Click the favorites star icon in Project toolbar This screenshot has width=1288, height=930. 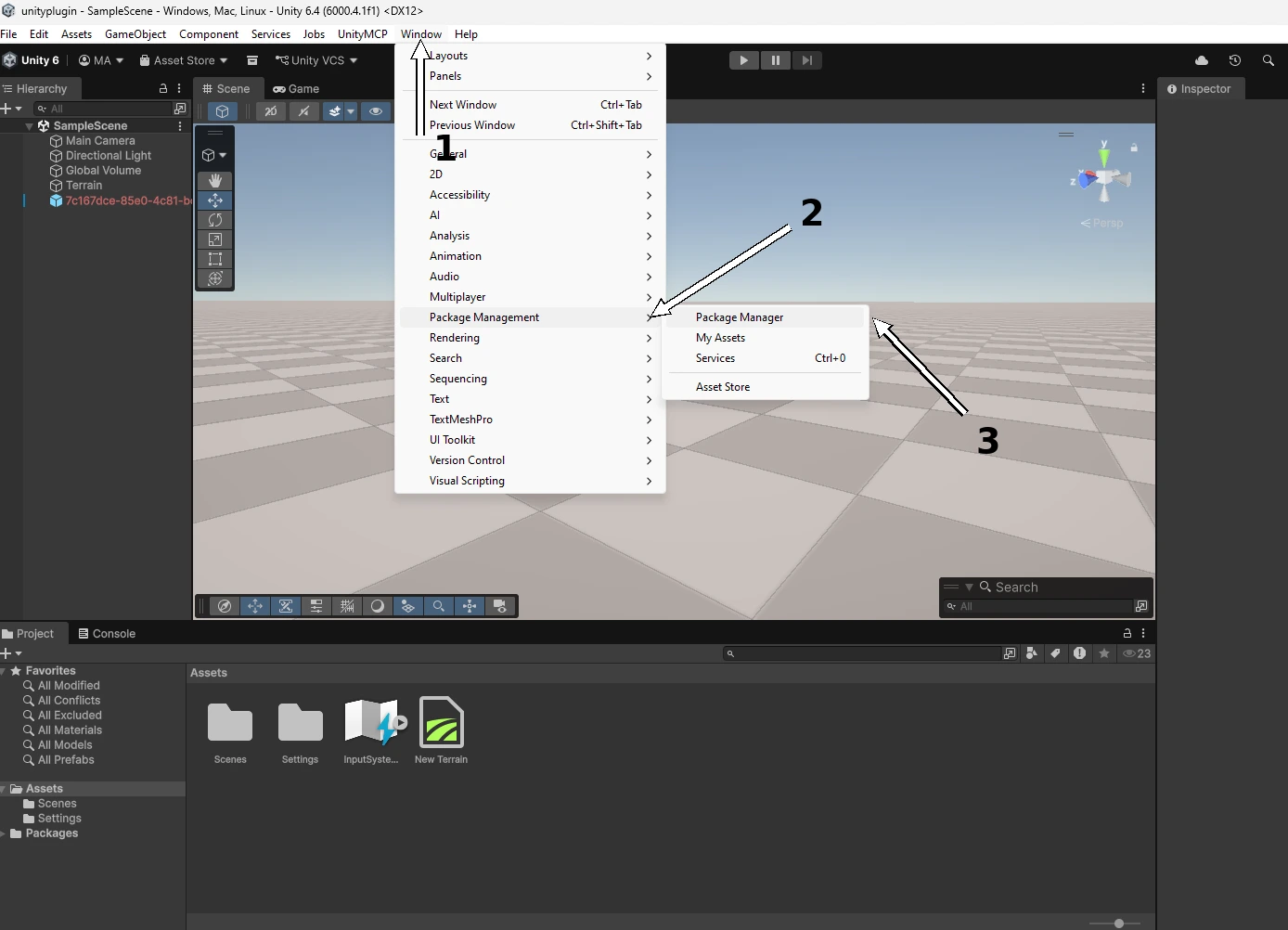(1104, 653)
